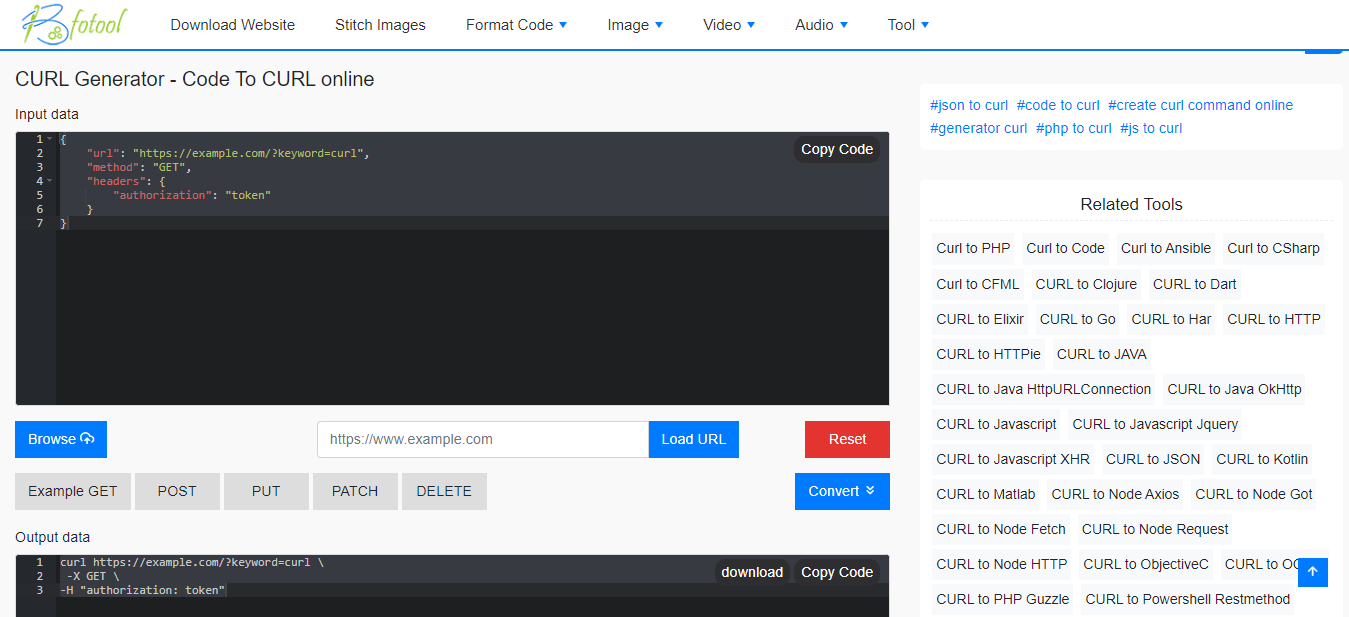This screenshot has width=1349, height=617.
Task: Click the blue scroll-to-top arrow
Action: pyautogui.click(x=1312, y=571)
